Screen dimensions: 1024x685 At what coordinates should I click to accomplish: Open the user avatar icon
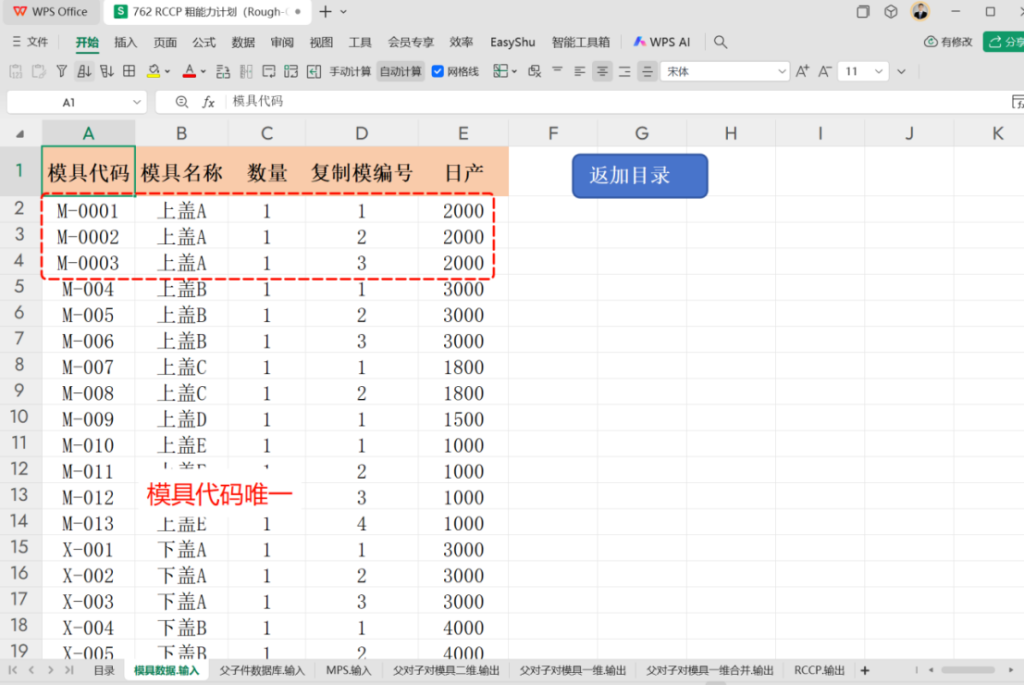pos(920,11)
